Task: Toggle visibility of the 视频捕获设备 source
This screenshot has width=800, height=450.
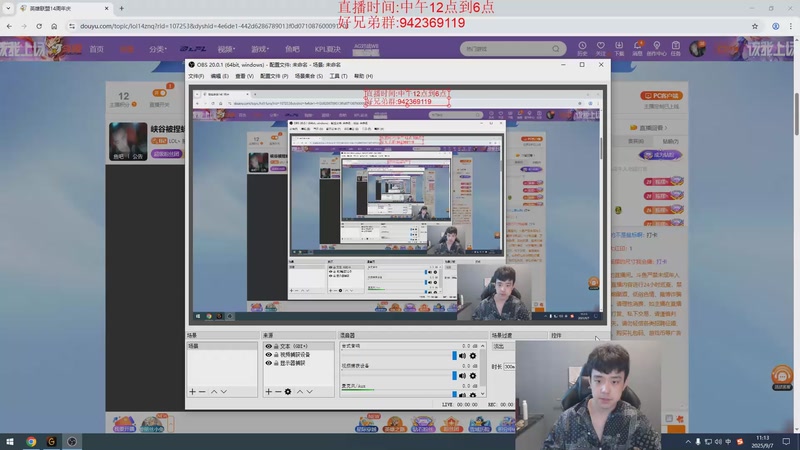Action: [268, 355]
